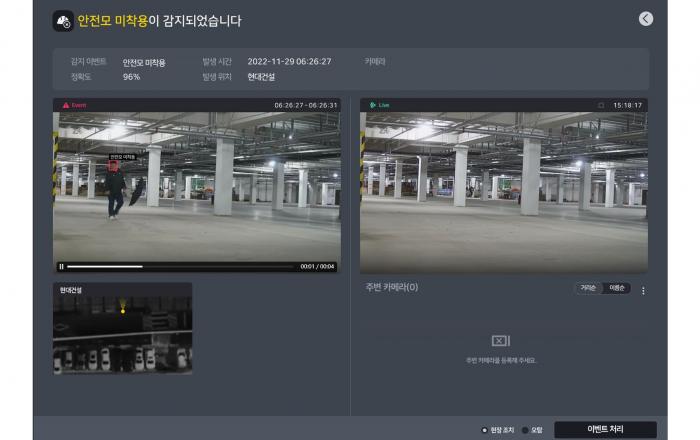700x440 pixels.
Task: Click the 현대건설 site map thumbnail
Action: pyautogui.click(x=122, y=333)
